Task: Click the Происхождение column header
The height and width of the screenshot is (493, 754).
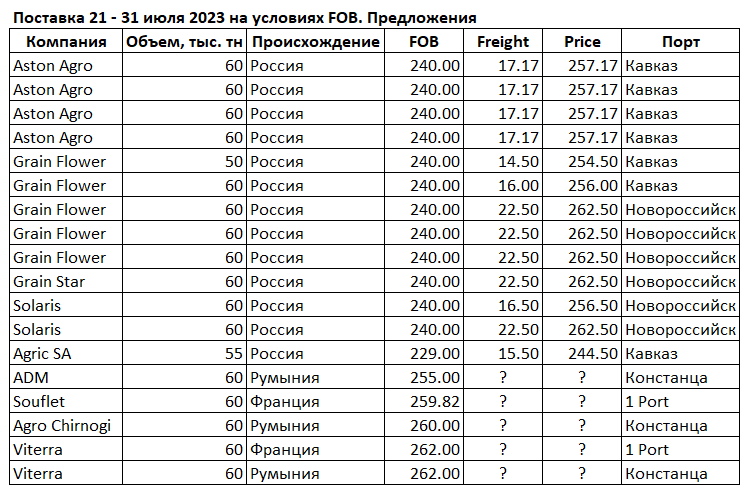Action: pyautogui.click(x=316, y=42)
